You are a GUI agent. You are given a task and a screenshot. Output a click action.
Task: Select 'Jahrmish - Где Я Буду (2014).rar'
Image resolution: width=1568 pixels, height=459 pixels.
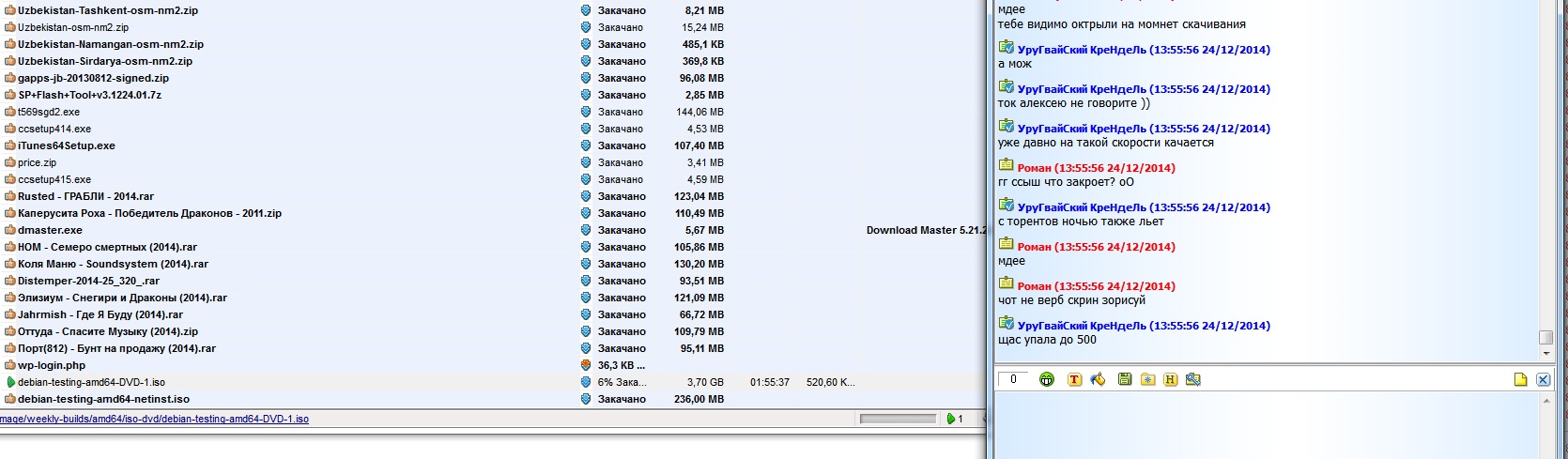coord(100,314)
